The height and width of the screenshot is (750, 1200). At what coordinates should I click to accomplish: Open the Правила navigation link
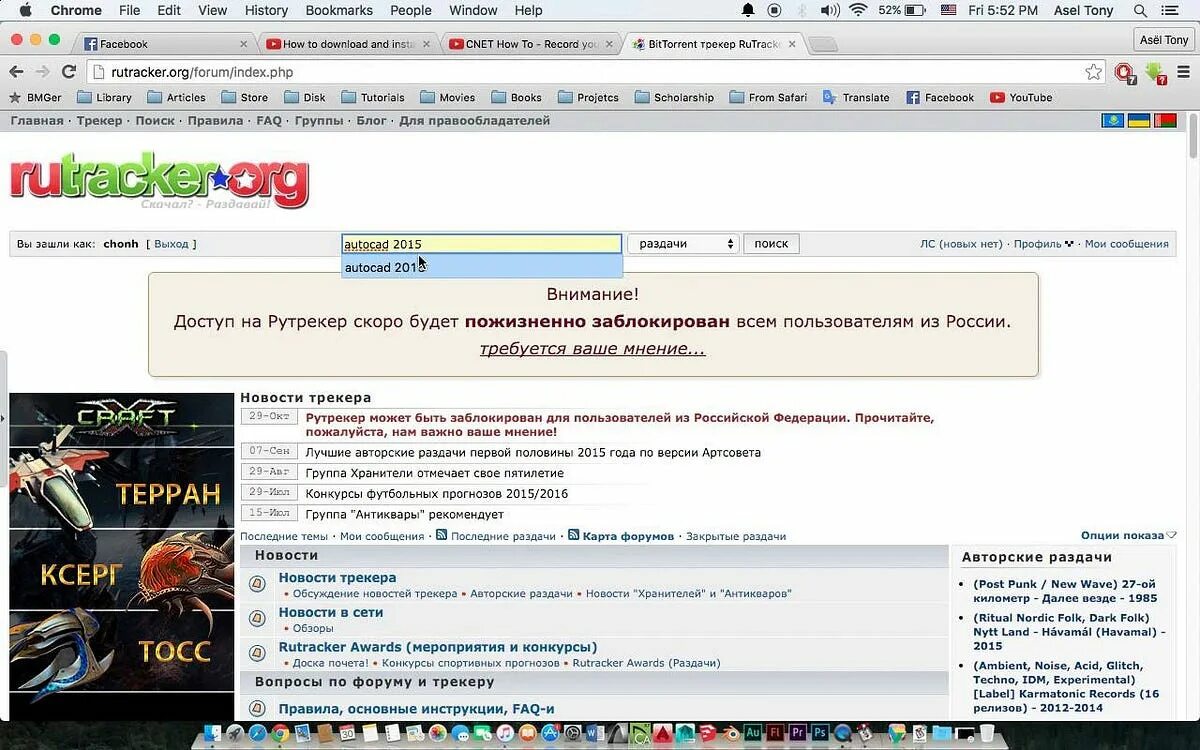215,121
